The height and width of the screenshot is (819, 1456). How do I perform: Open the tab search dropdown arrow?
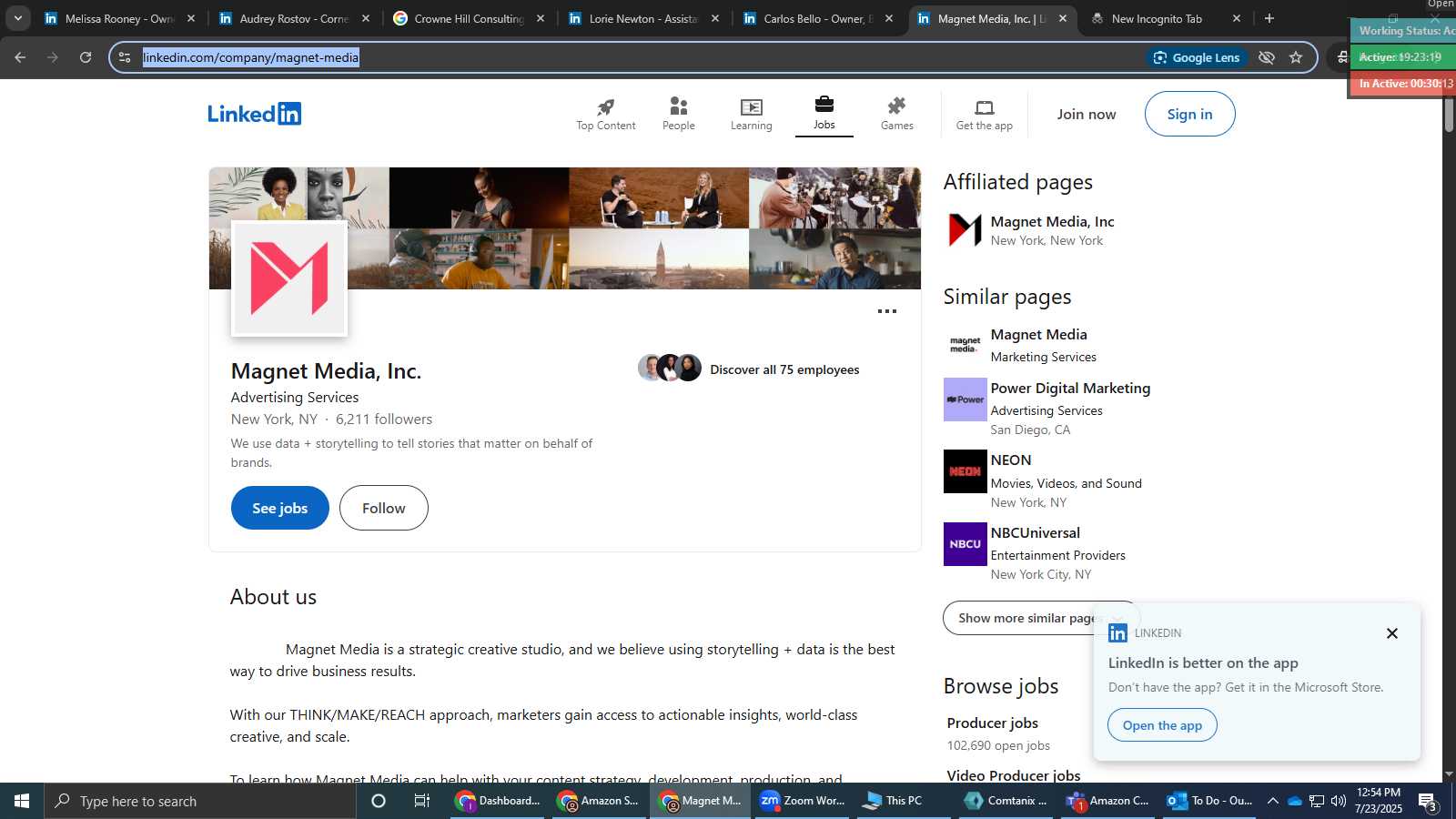point(17,18)
